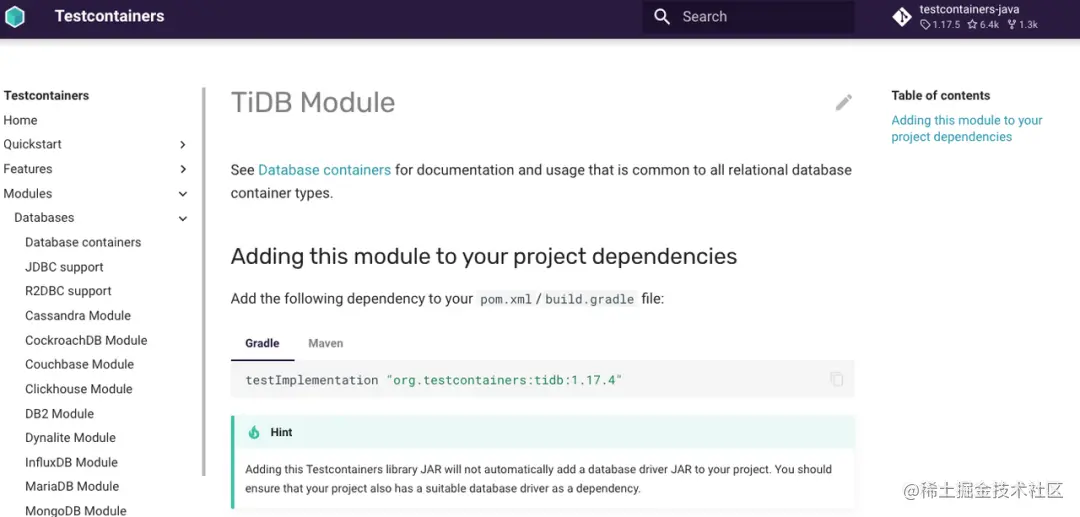The width and height of the screenshot is (1080, 517).
Task: Open JDBC support page
Action: pos(65,267)
